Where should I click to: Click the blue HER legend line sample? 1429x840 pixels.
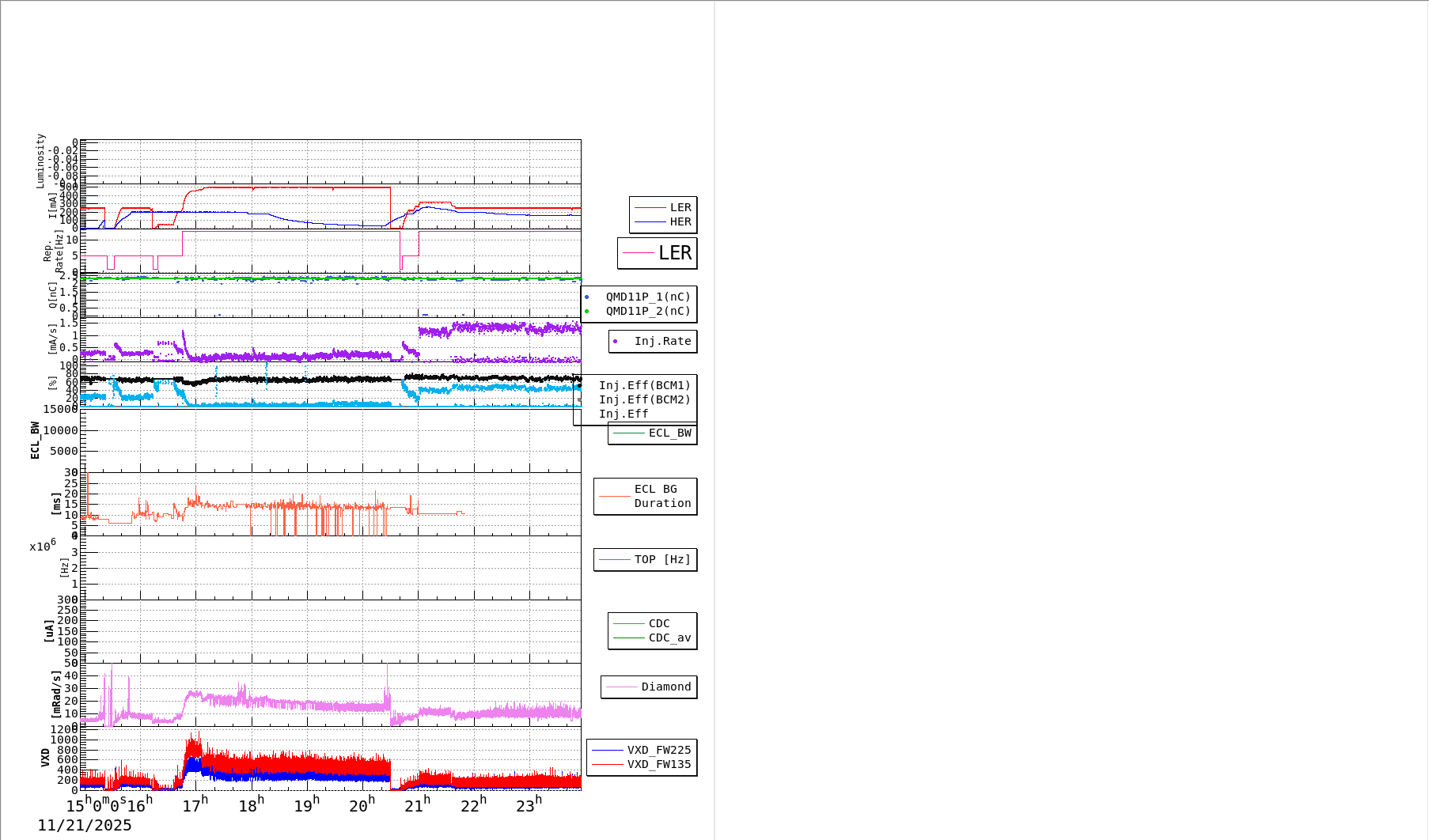coord(650,222)
